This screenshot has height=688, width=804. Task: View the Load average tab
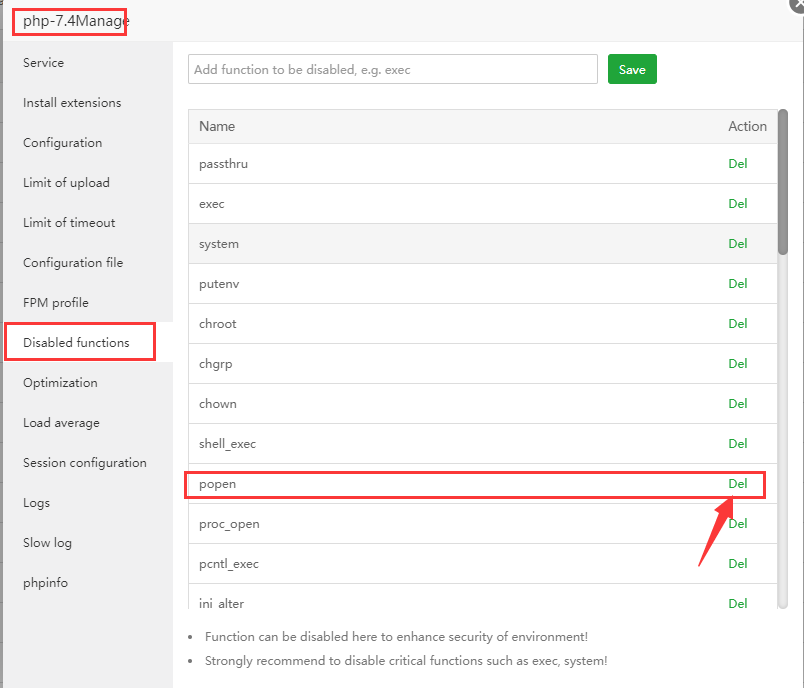pyautogui.click(x=61, y=423)
